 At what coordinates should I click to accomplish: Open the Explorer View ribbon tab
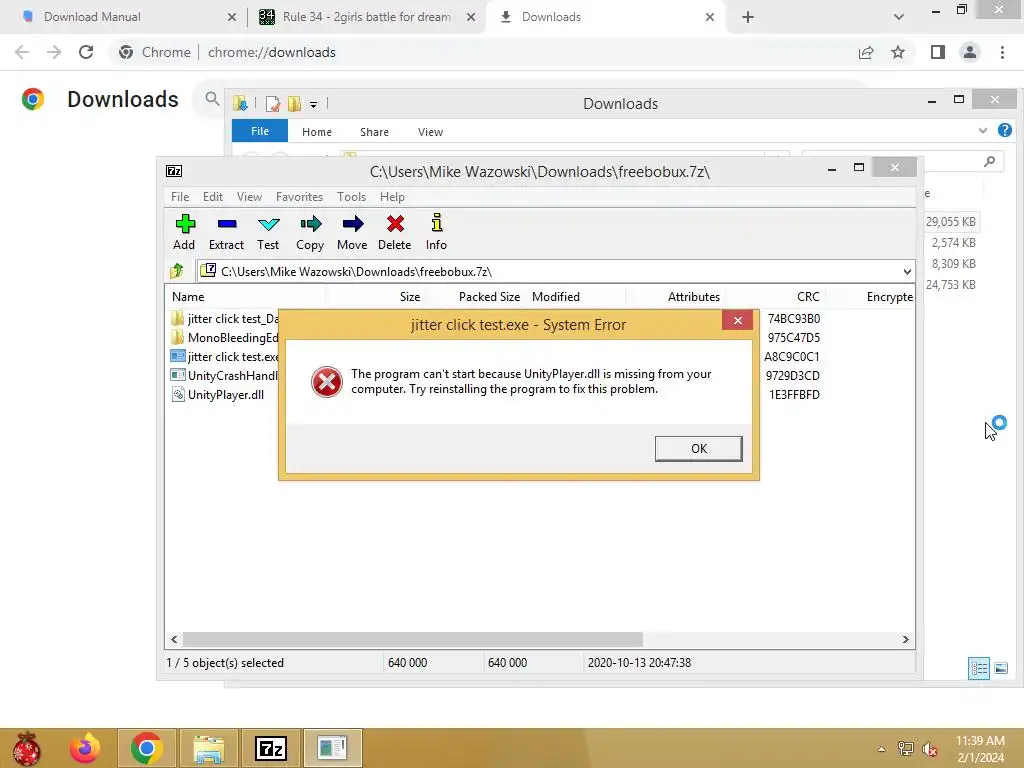[430, 132]
